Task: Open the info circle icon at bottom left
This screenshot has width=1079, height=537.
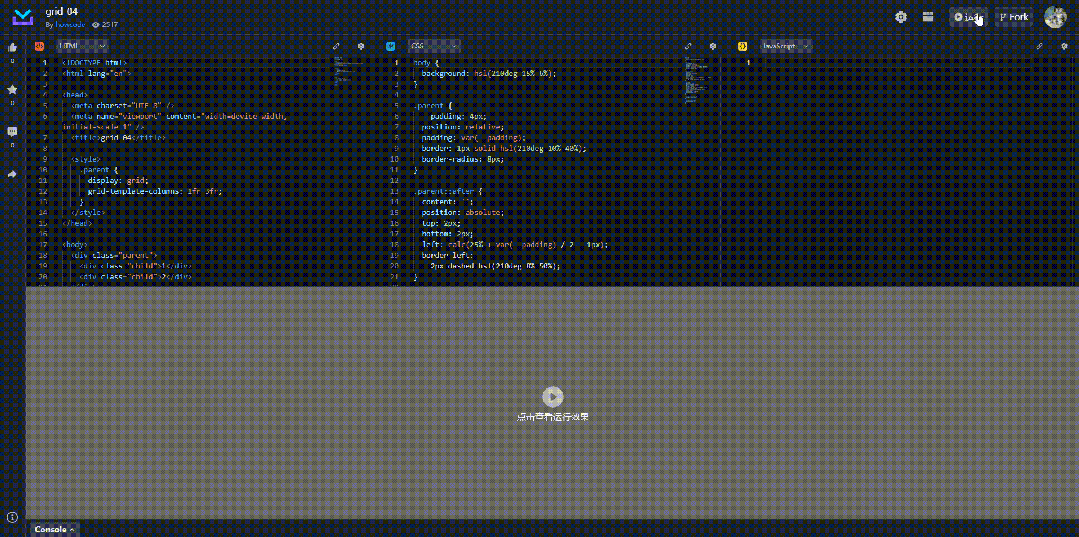Action: pos(12,516)
